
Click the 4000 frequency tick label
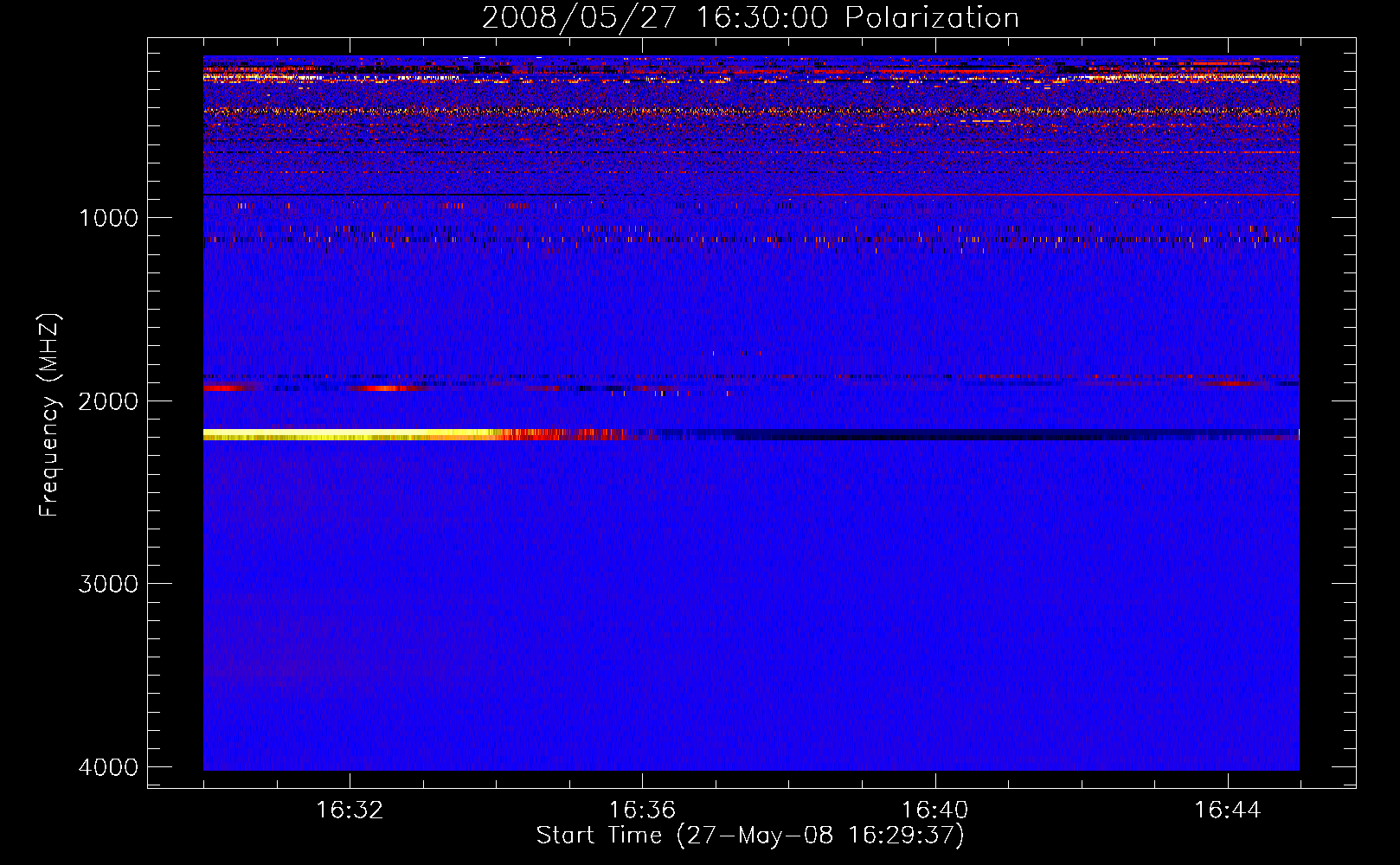108,767
